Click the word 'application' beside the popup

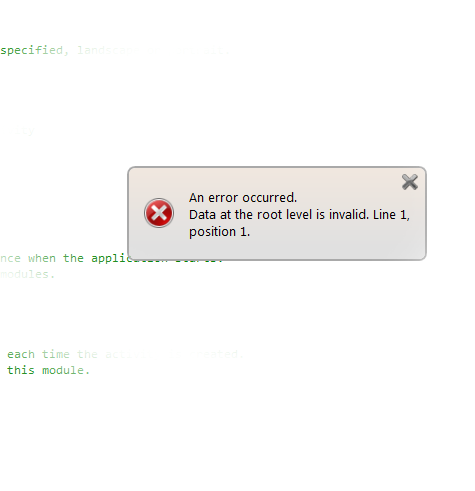click(109, 258)
